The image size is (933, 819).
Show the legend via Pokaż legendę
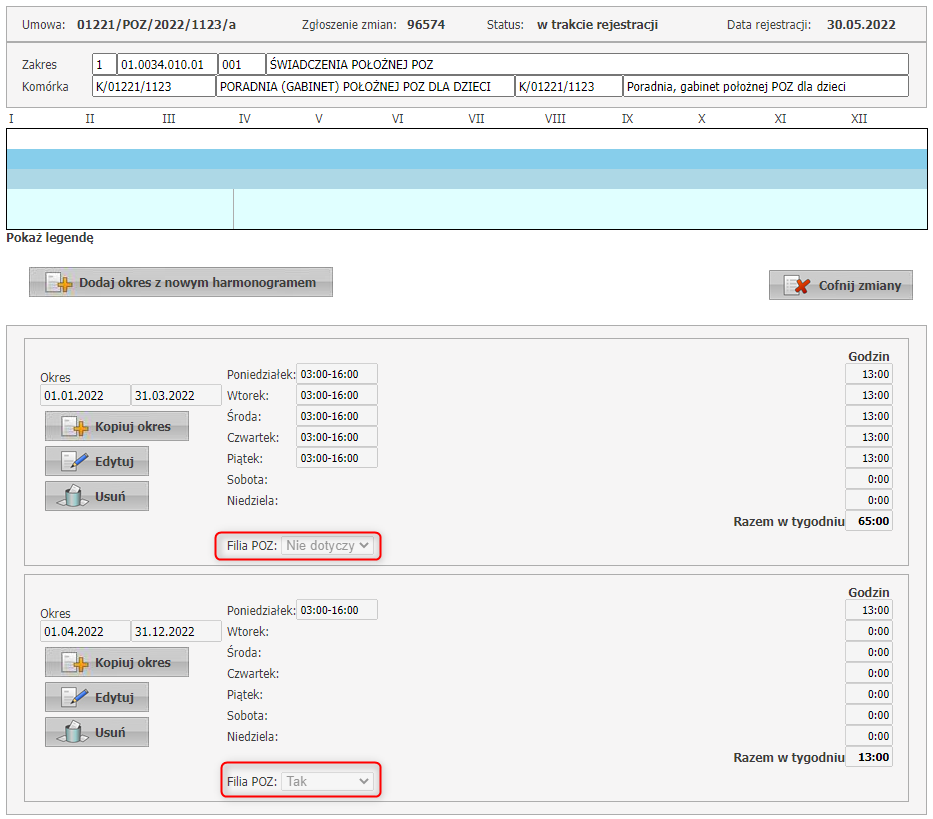click(50, 238)
